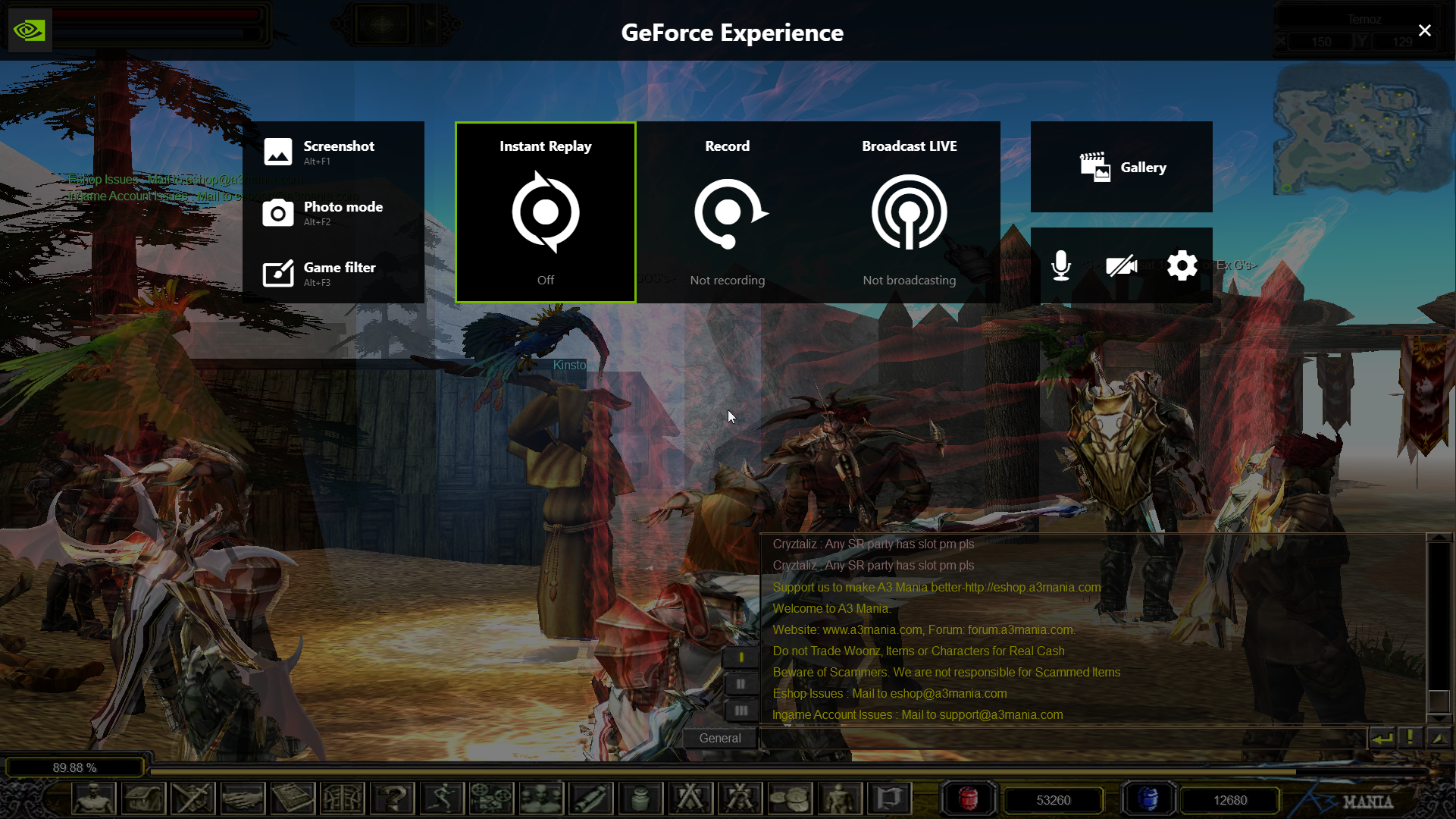
Task: Click the yellow enter-arrow send button
Action: (1382, 738)
